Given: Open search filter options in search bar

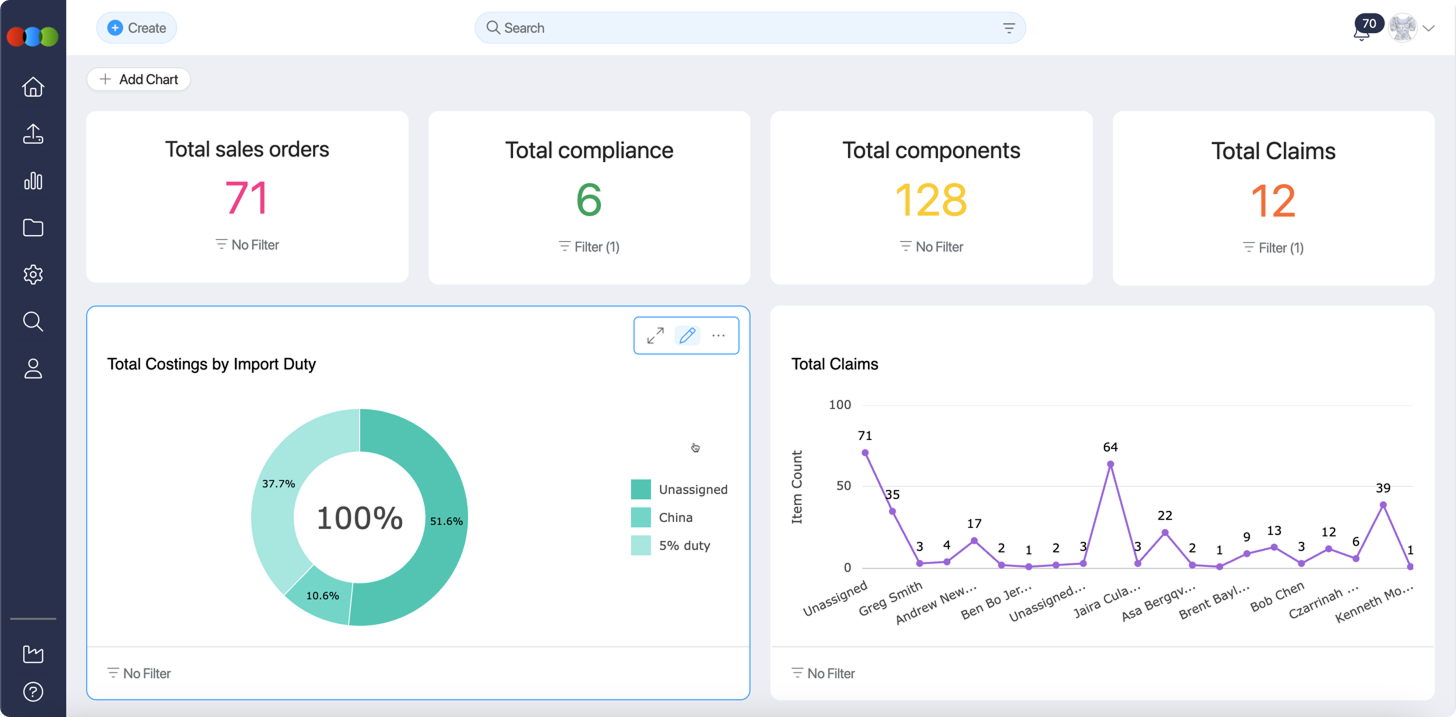Looking at the screenshot, I should (x=1009, y=28).
